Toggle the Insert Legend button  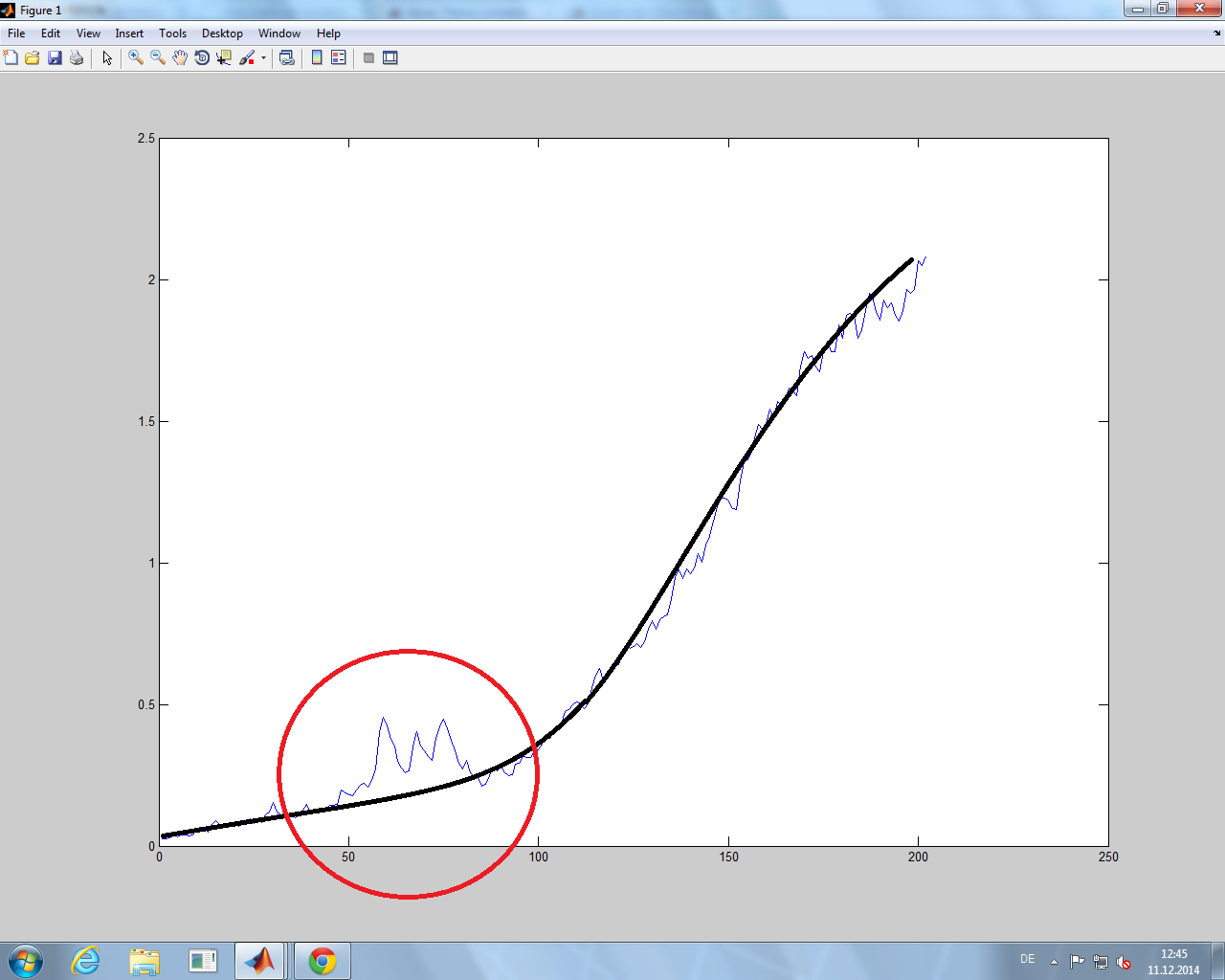338,58
